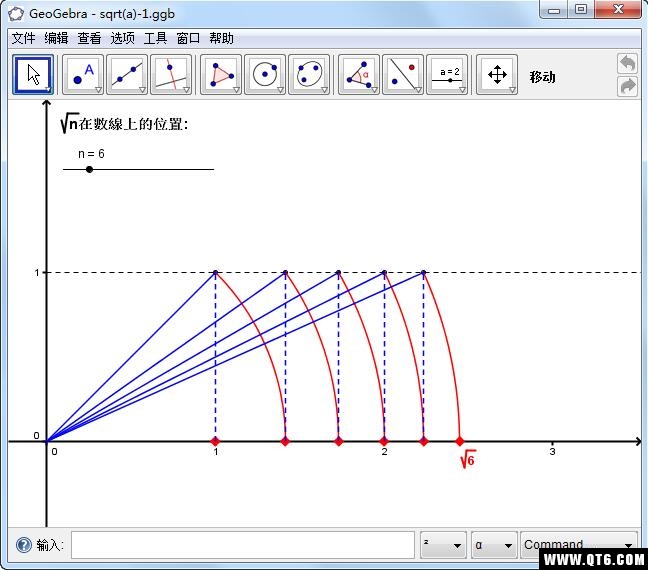This screenshot has height=570, width=648.
Task: Select the Polygon tool
Action: coord(221,75)
